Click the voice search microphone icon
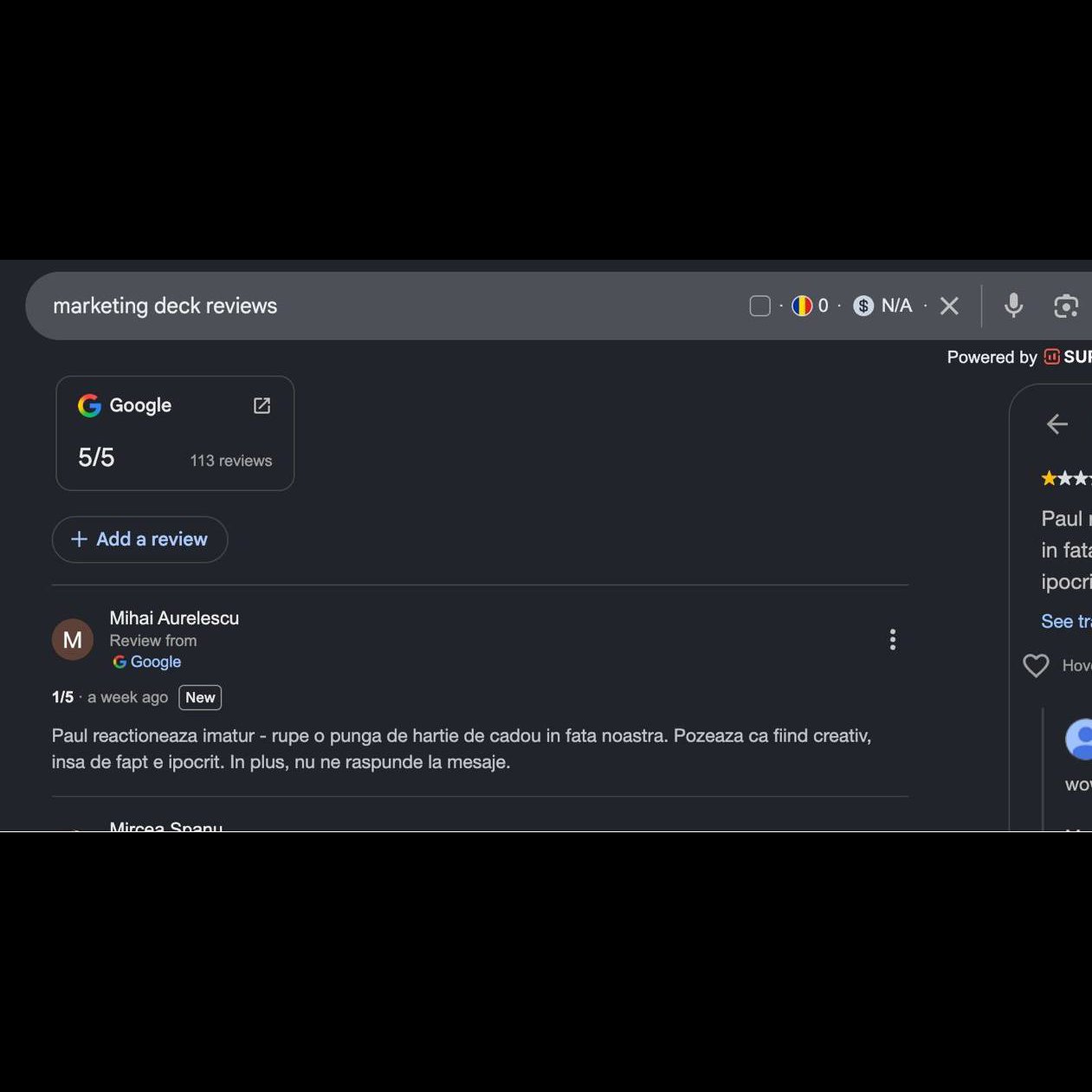This screenshot has width=1092, height=1092. [1013, 306]
